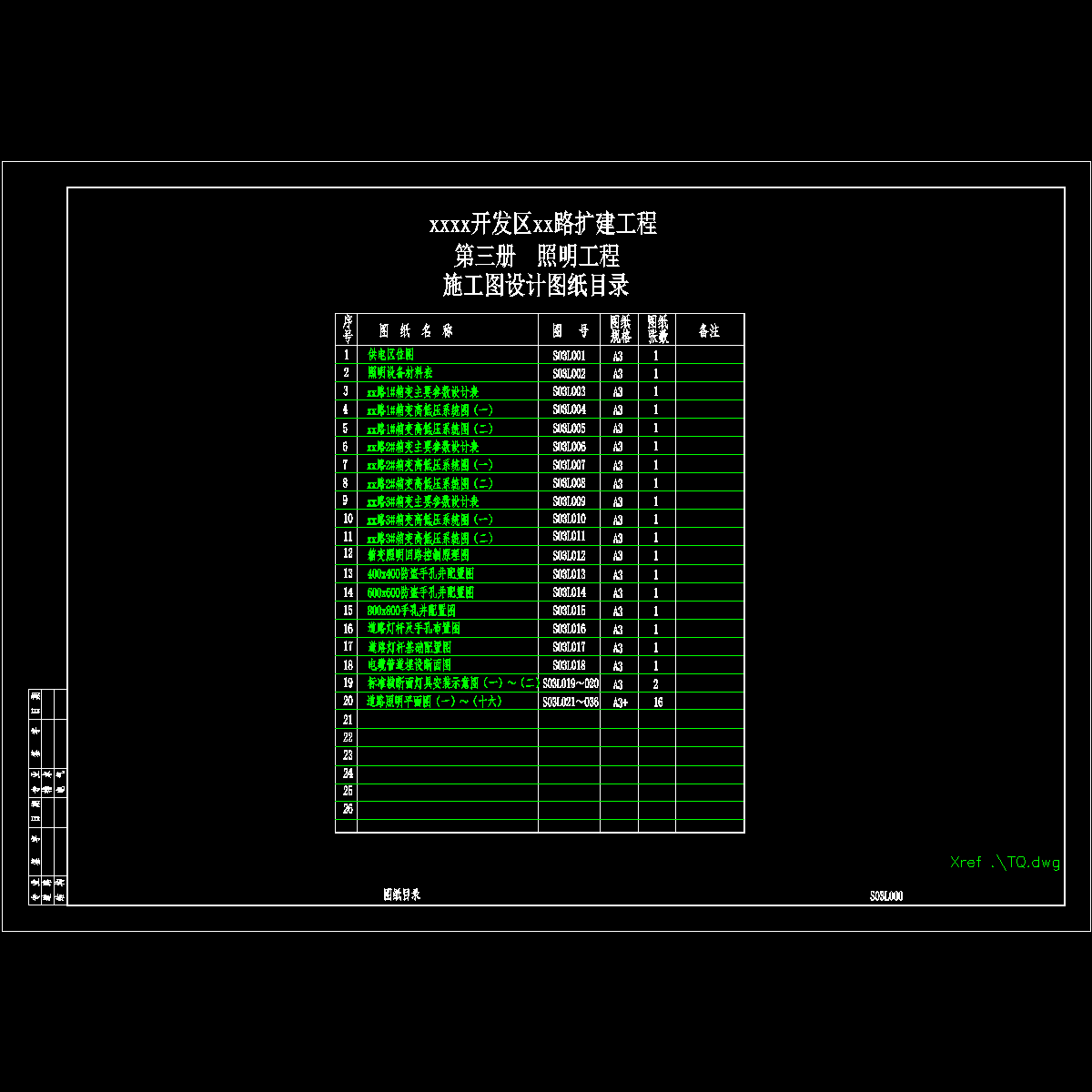Click drawing number 'S03L003'
1092x1092 pixels.
[570, 392]
